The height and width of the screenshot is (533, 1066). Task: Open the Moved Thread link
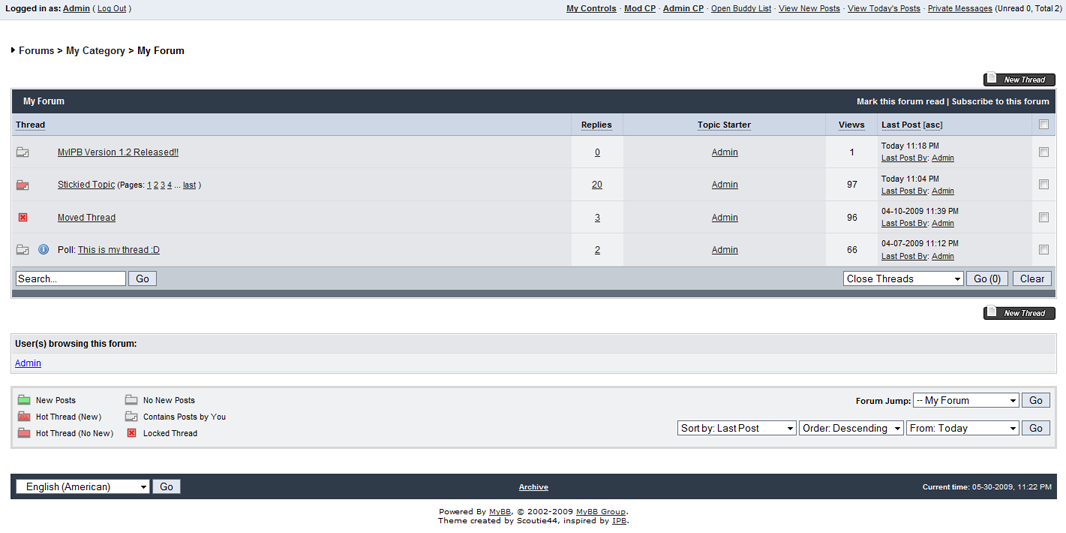coord(86,218)
